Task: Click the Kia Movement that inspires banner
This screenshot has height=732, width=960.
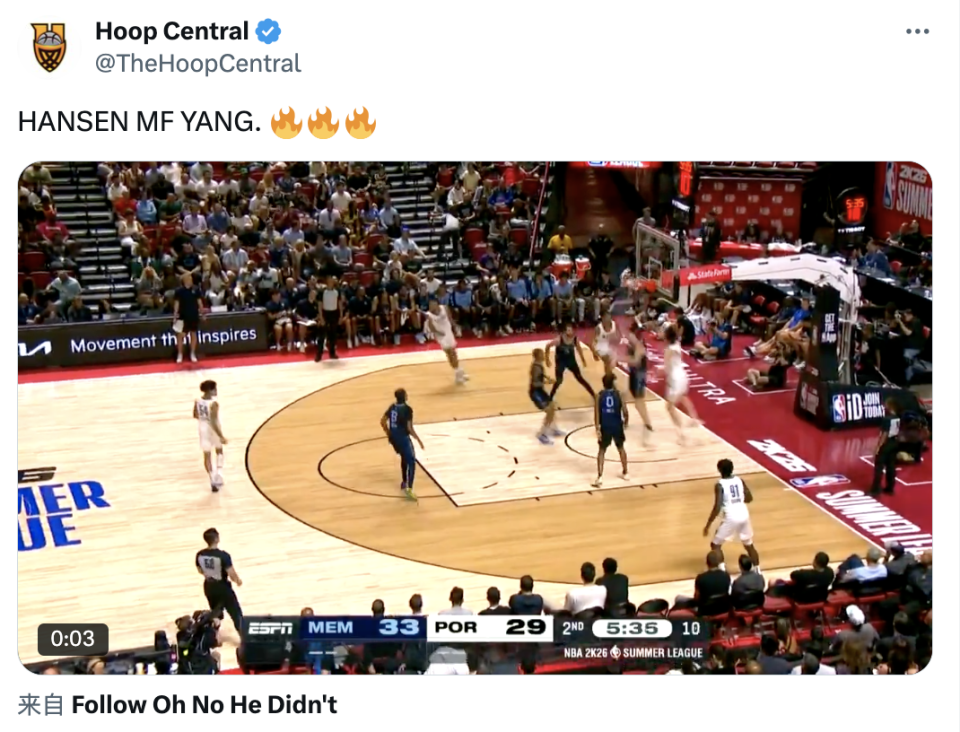Action: [x=142, y=343]
